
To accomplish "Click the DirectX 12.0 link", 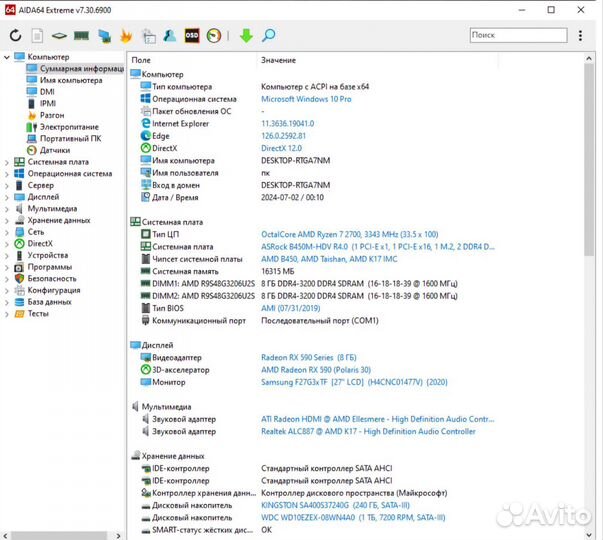I will click(282, 148).
